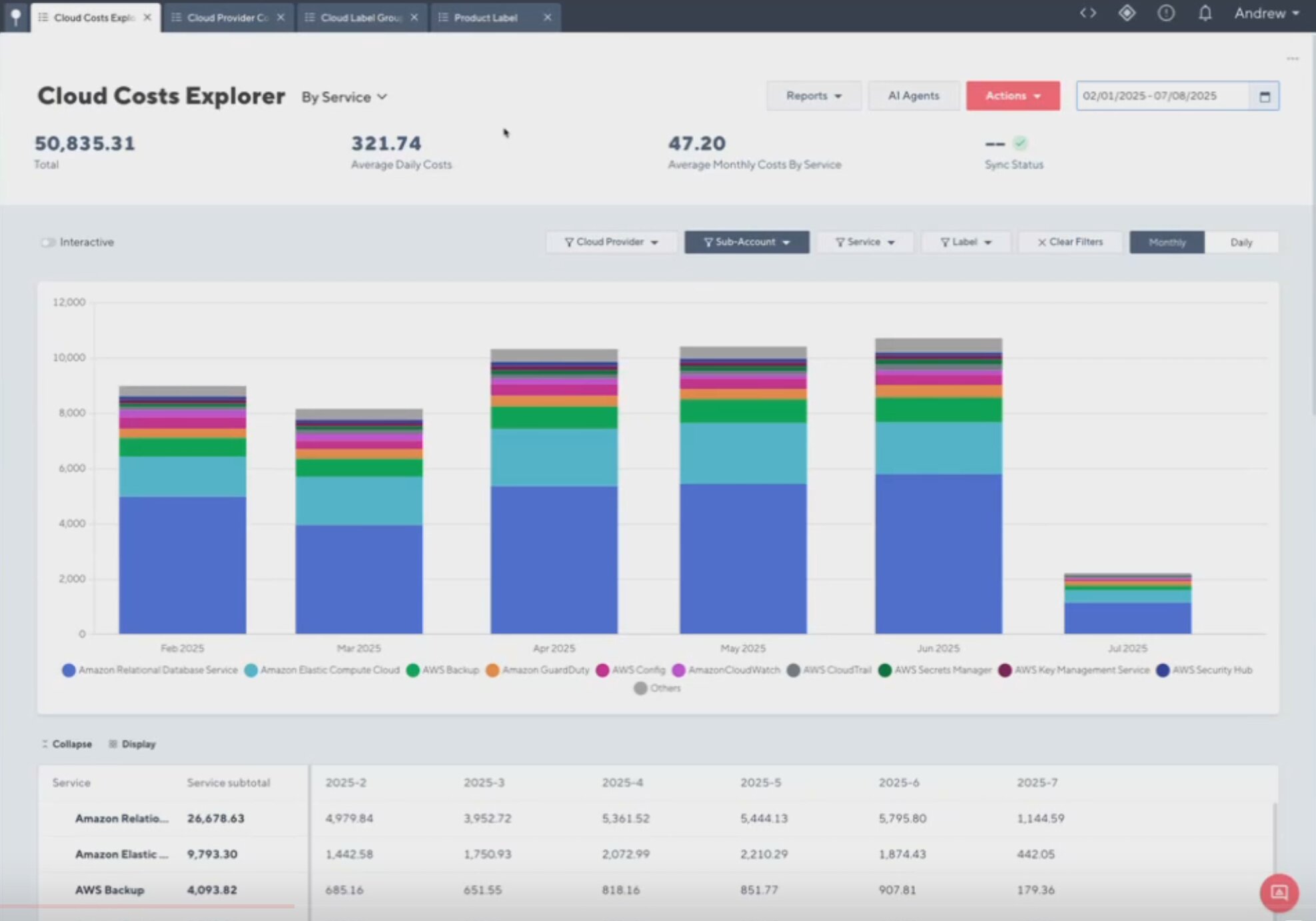
Task: Click the AWS Backup legend color dot
Action: pos(412,670)
